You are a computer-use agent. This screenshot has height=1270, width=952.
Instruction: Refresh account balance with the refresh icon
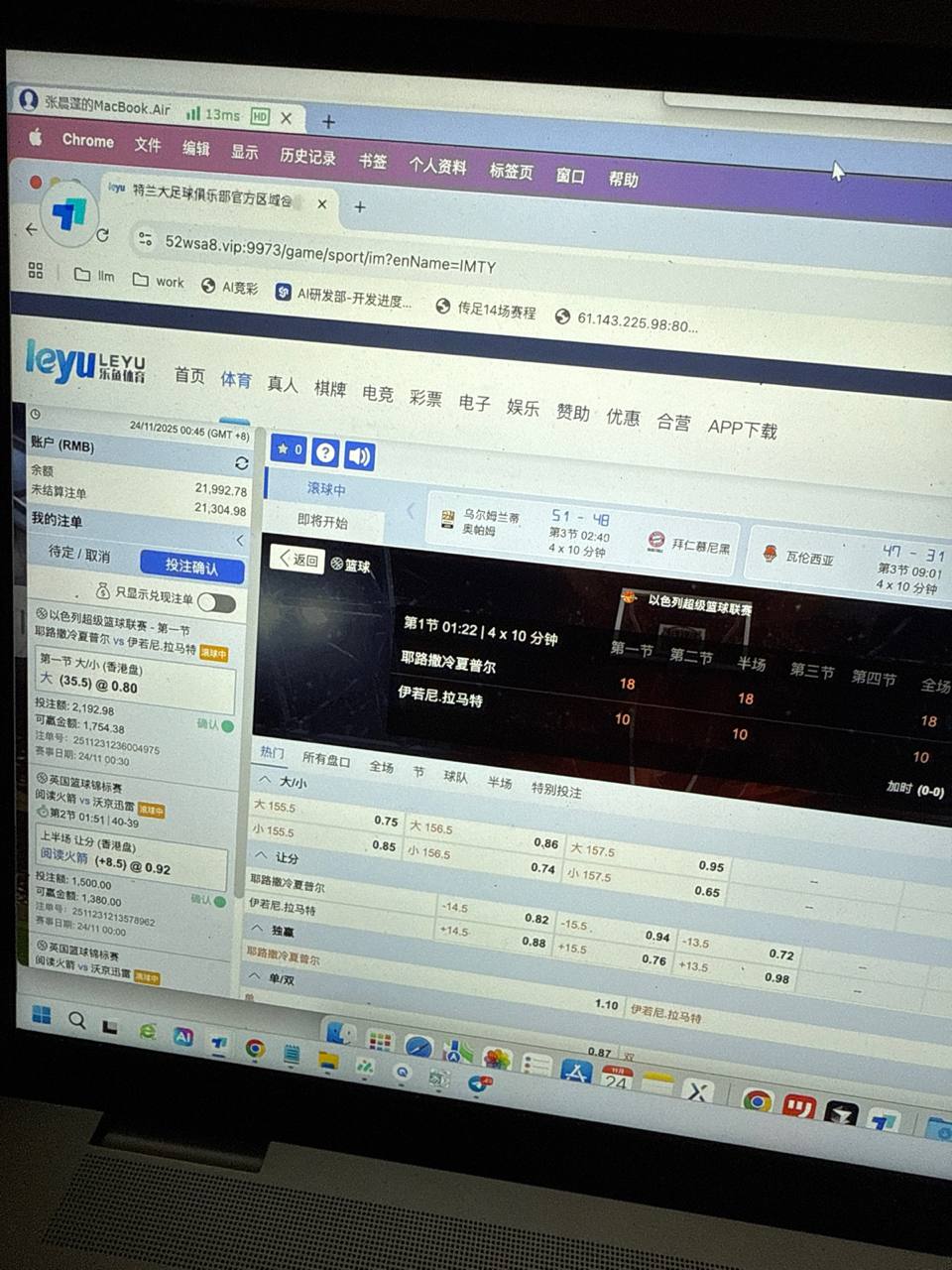point(241,463)
